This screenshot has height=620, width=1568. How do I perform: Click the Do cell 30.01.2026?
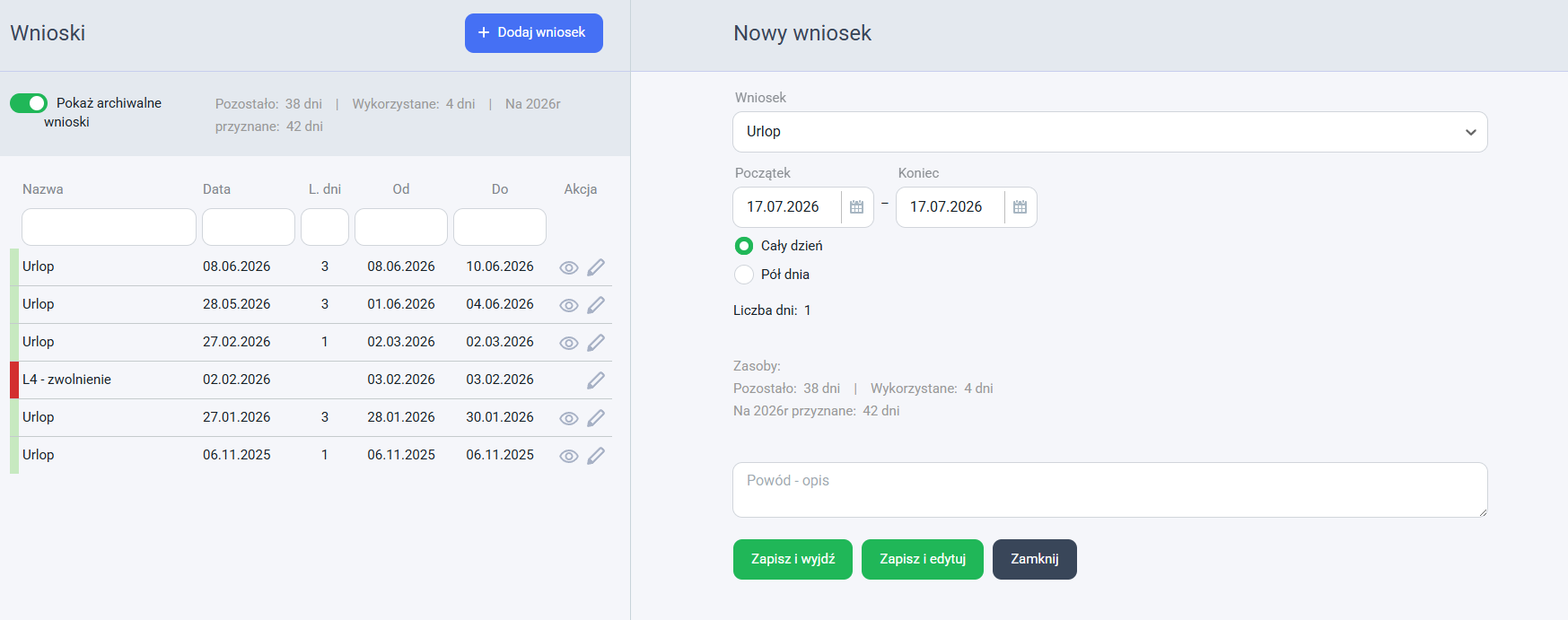(500, 417)
